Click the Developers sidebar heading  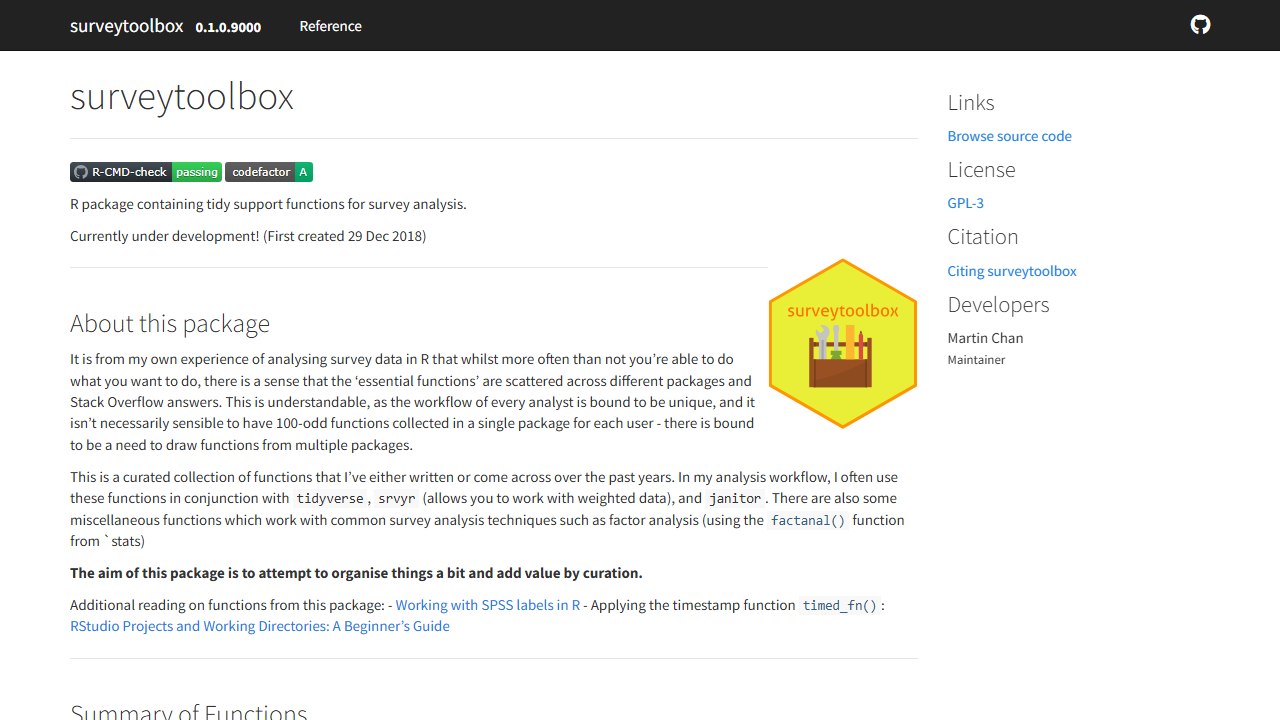pyautogui.click(x=999, y=305)
